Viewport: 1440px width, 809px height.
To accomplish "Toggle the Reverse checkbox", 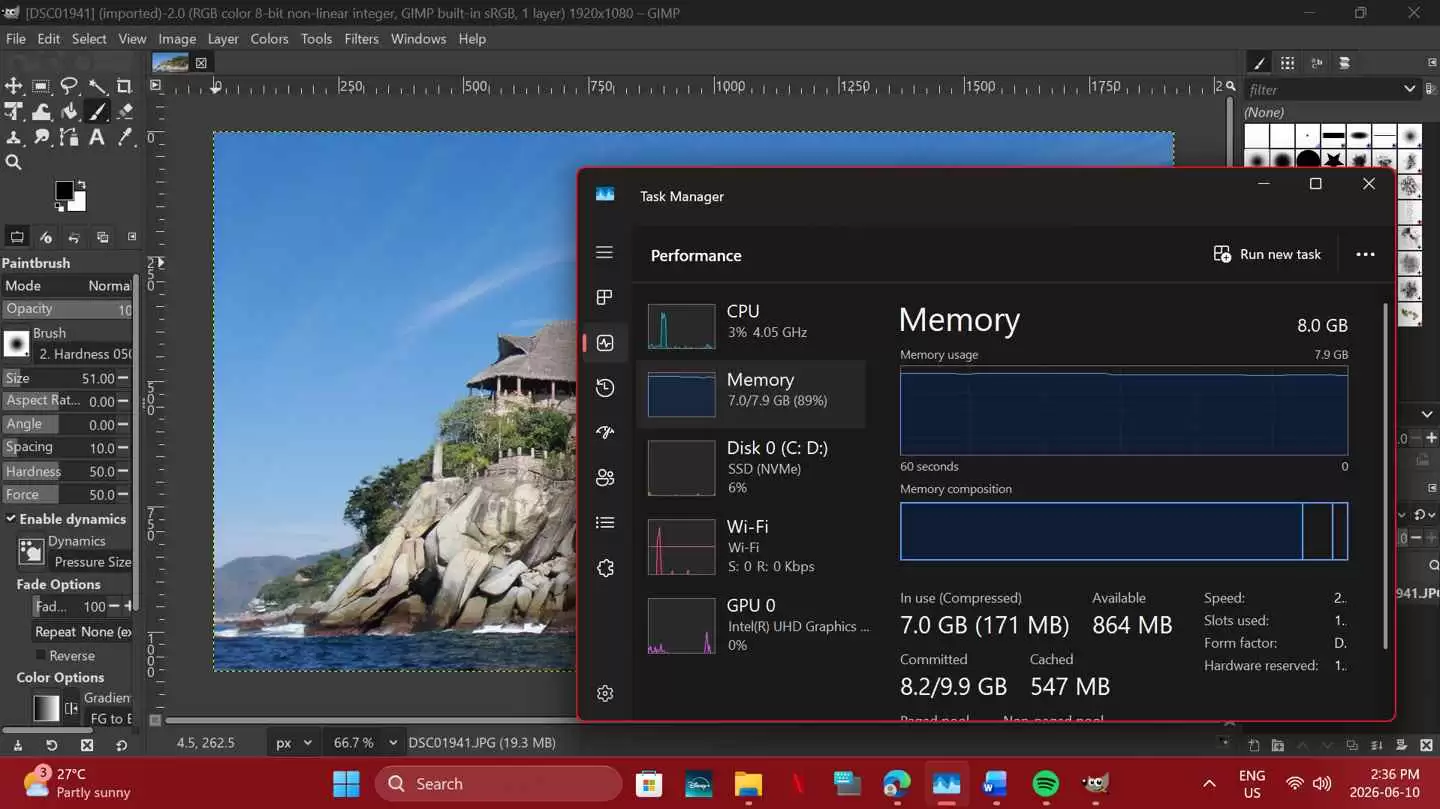I will 41,656.
